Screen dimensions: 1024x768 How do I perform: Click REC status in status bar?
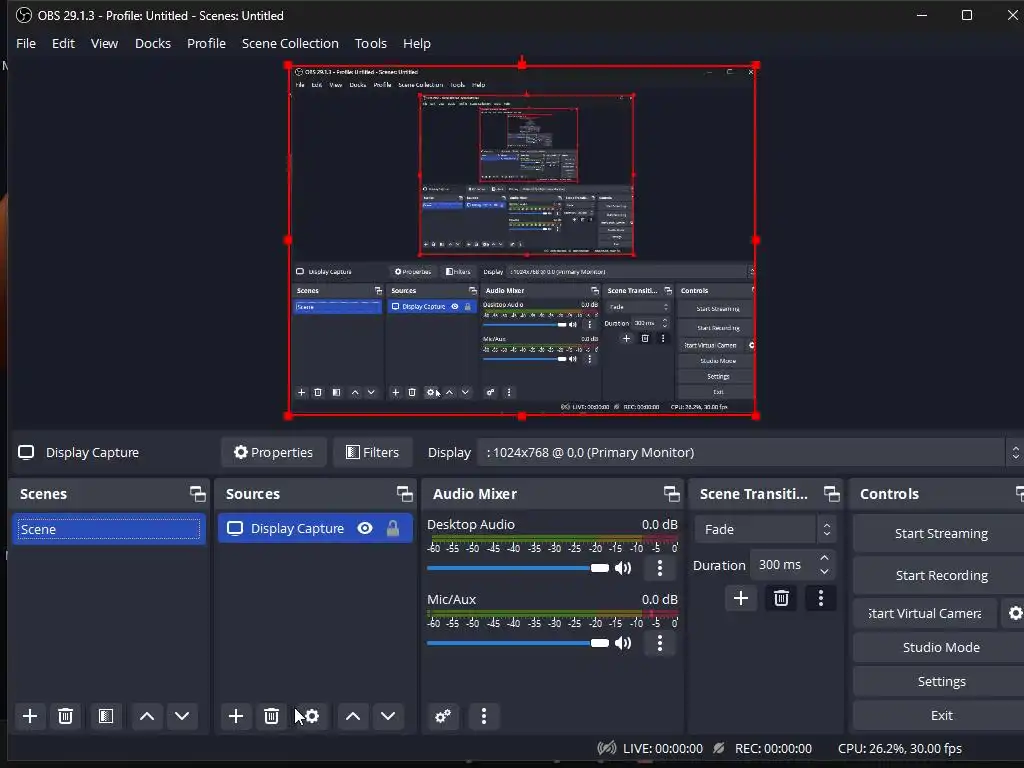773,749
